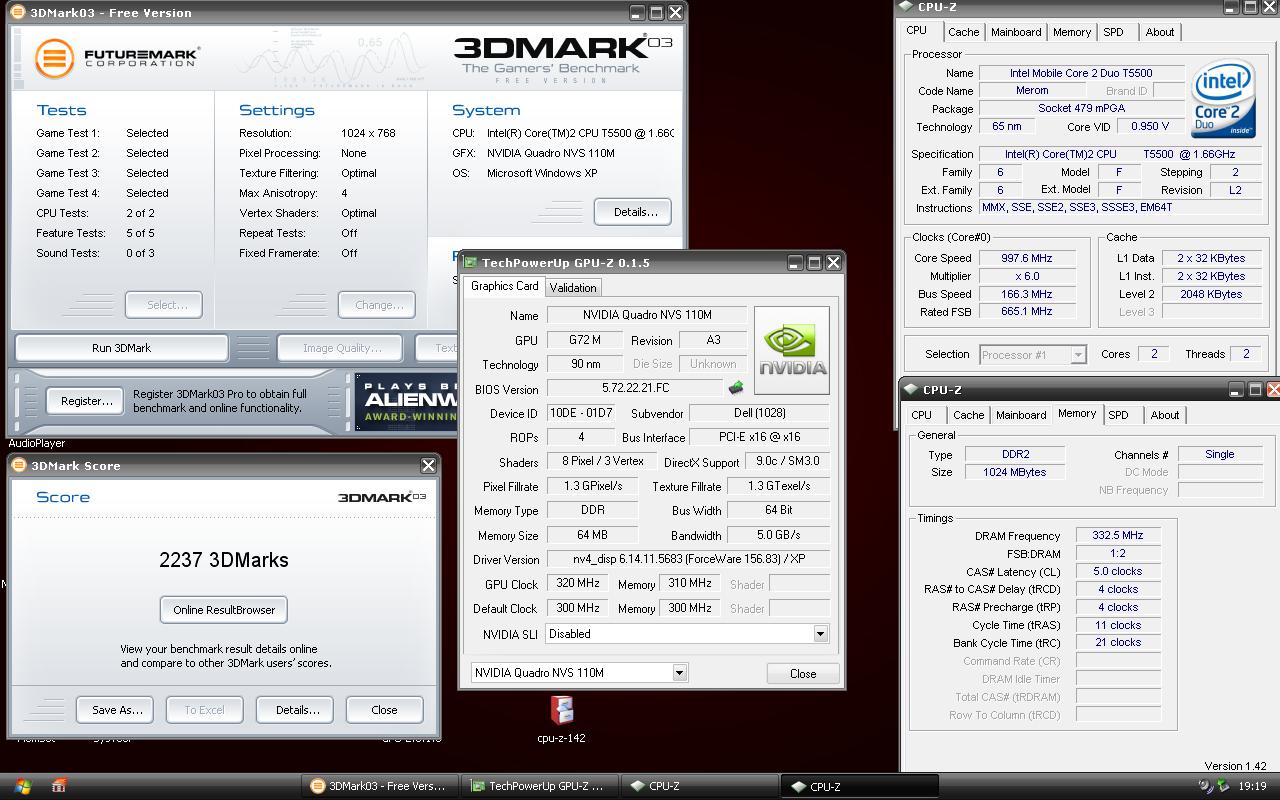Click the CAS# Latency value 5.0 clocks
1280x800 pixels.
[1117, 571]
